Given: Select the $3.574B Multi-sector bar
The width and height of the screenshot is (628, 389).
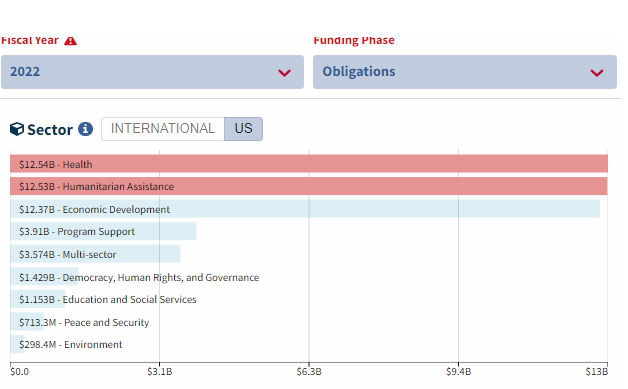Looking at the screenshot, I should pyautogui.click(x=95, y=254).
